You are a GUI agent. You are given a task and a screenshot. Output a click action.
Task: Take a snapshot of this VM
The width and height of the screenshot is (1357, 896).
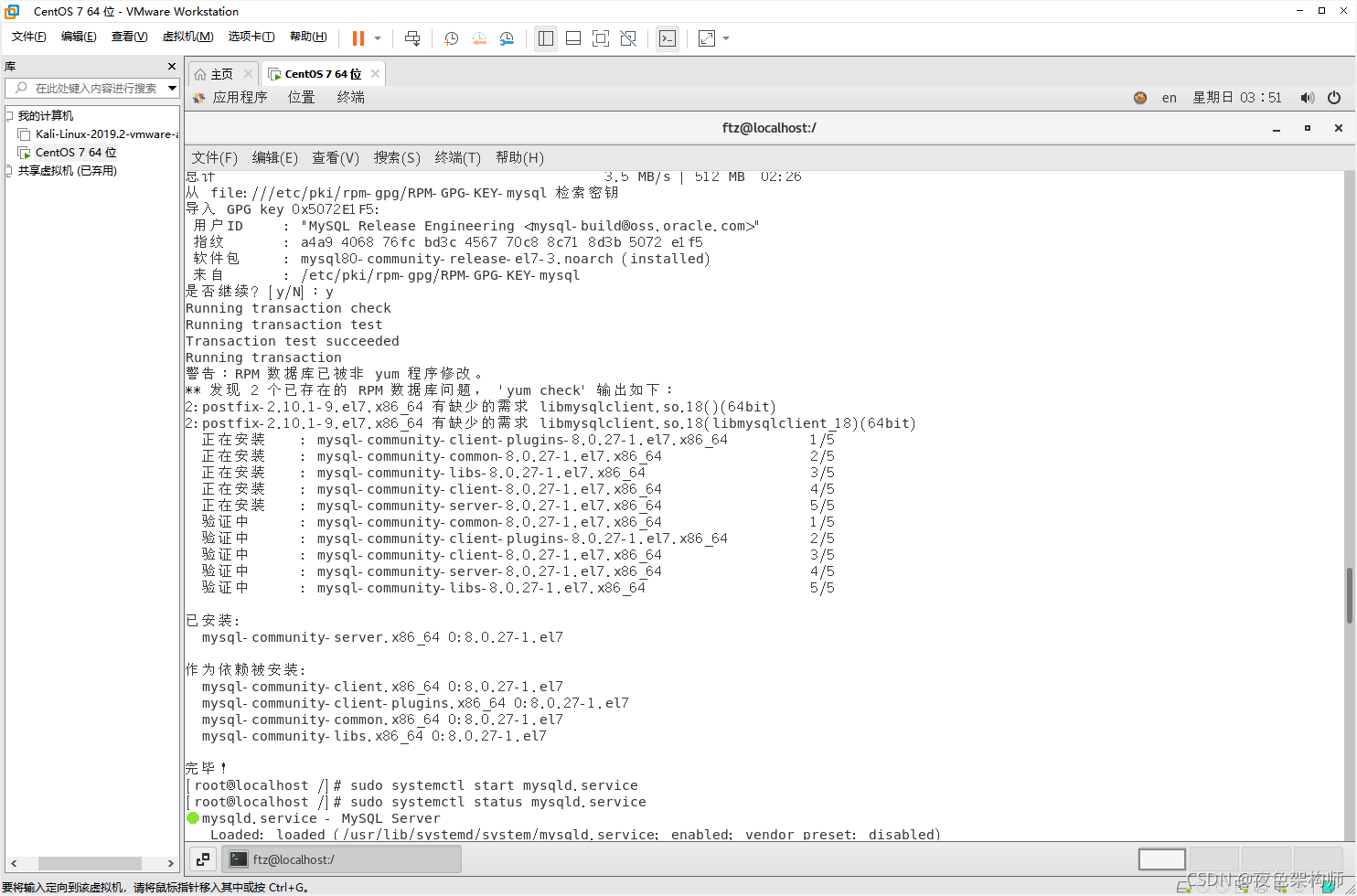point(452,38)
